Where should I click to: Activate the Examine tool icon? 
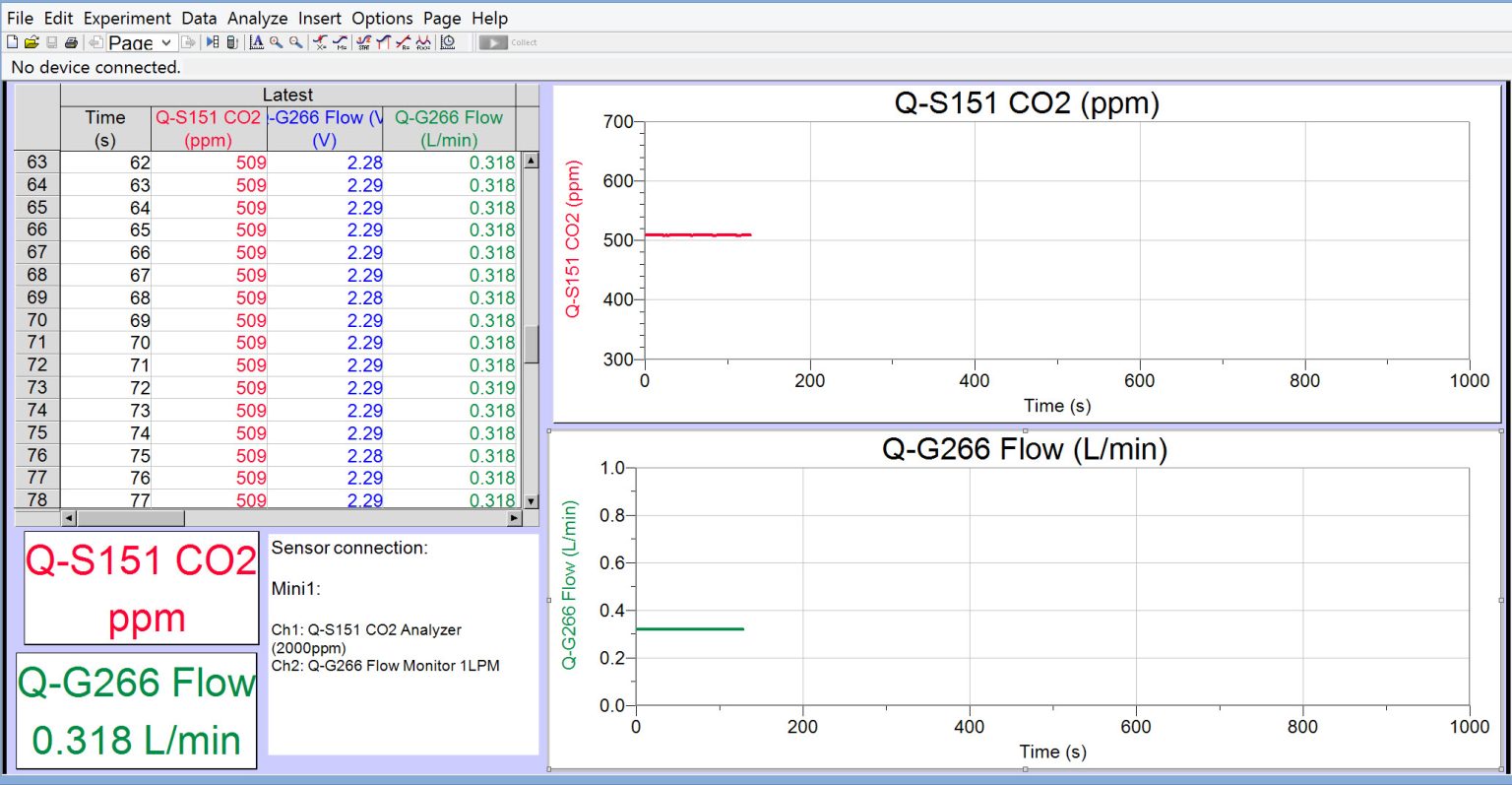(x=320, y=42)
